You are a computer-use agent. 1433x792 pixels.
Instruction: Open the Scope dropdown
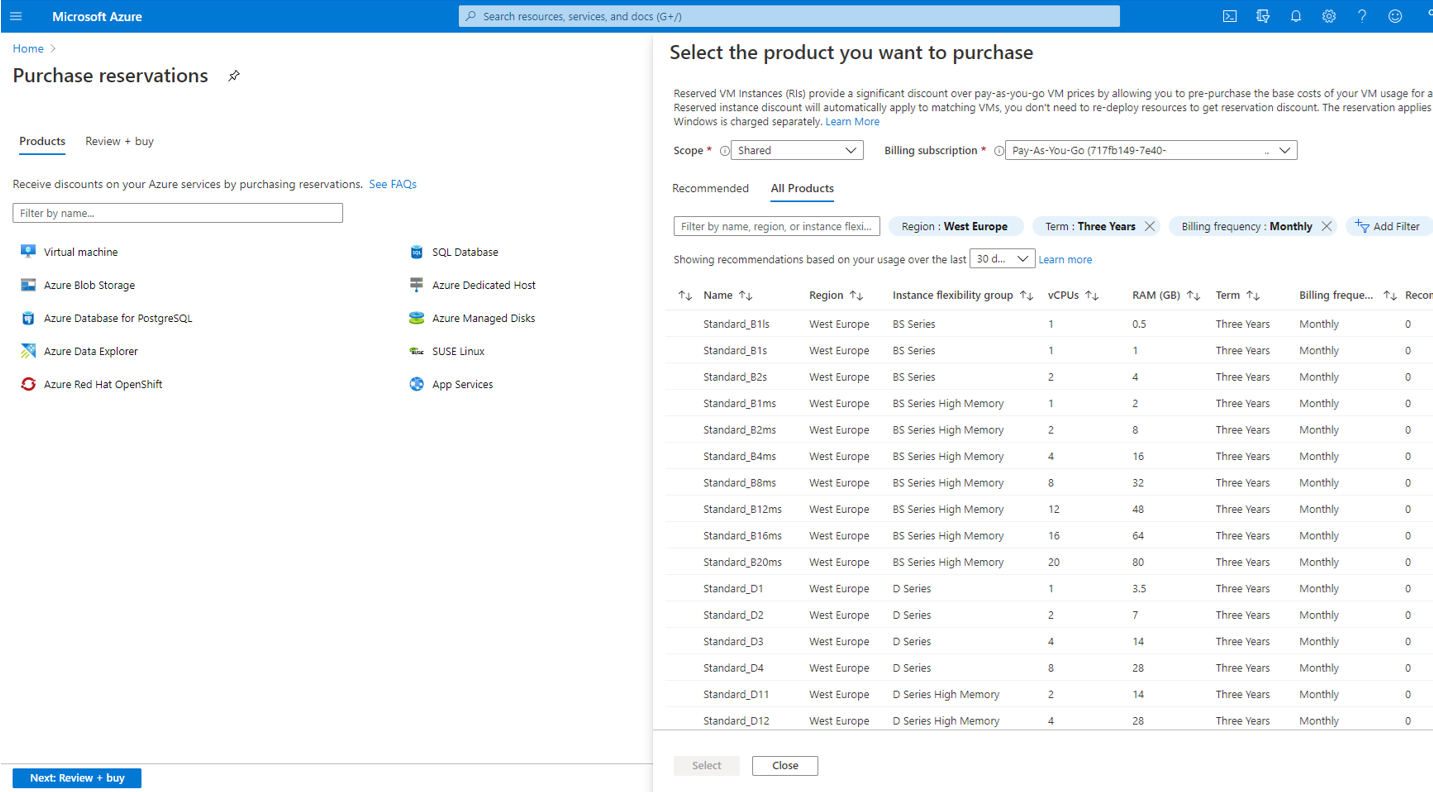click(797, 150)
